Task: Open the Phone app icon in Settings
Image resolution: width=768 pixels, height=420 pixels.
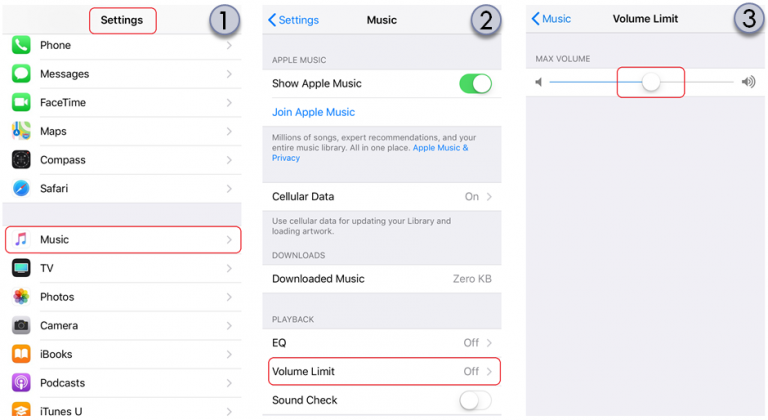Action: 21,45
